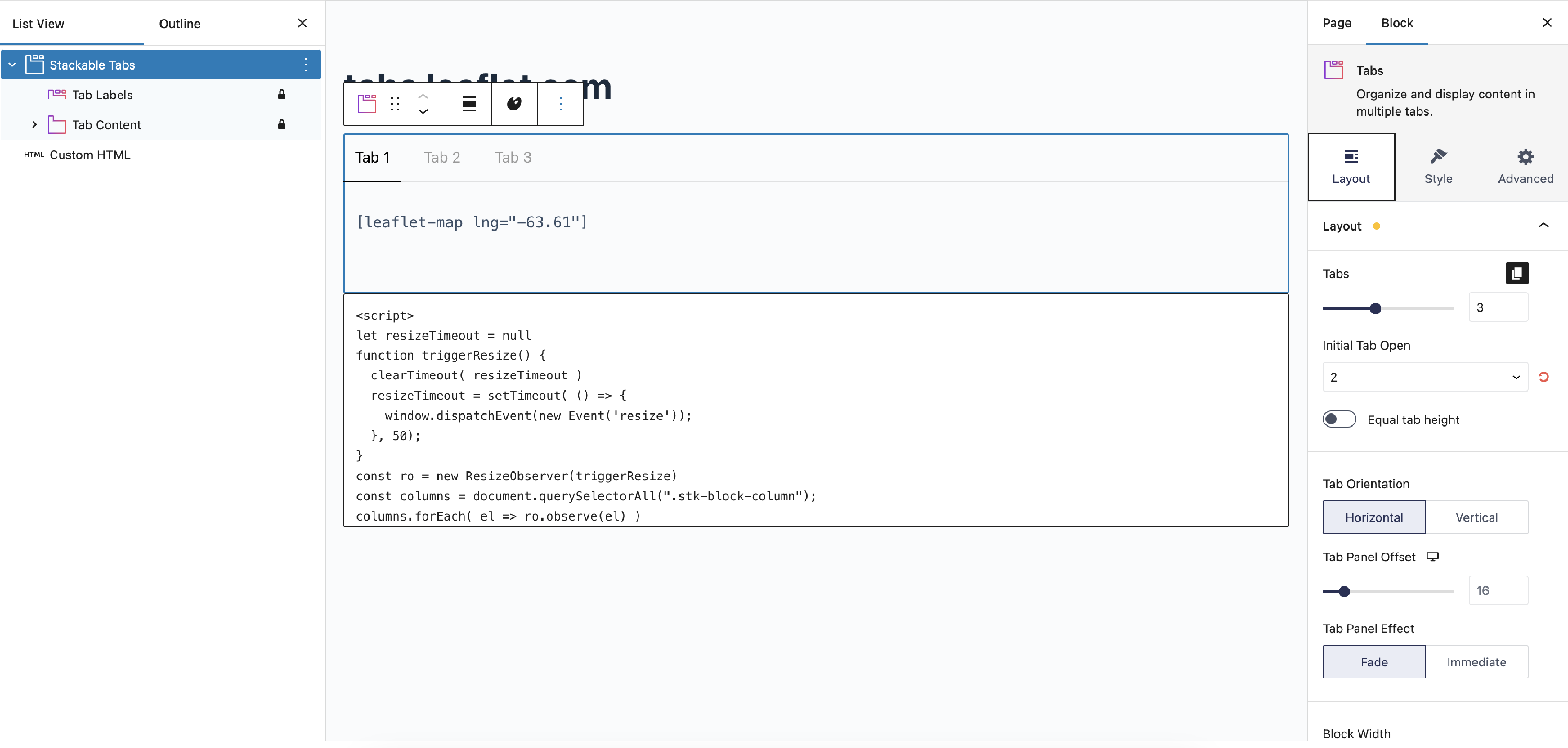The image size is (1568, 748).
Task: Select Vertical tab orientation
Action: pyautogui.click(x=1476, y=517)
